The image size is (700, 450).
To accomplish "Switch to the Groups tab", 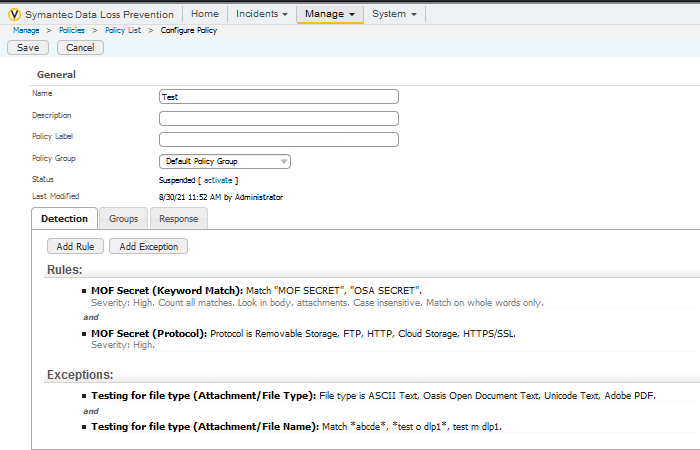I will (x=124, y=218).
